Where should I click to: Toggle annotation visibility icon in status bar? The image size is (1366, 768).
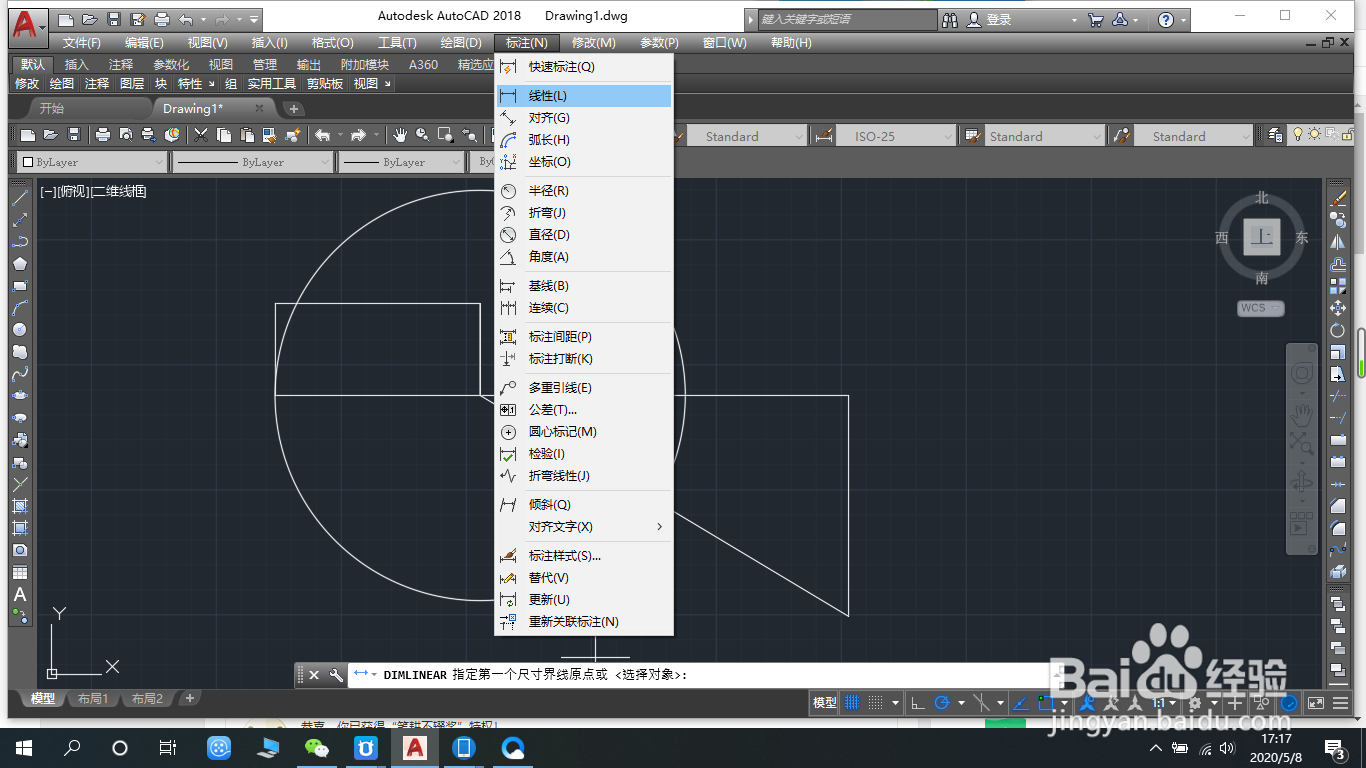[1087, 703]
